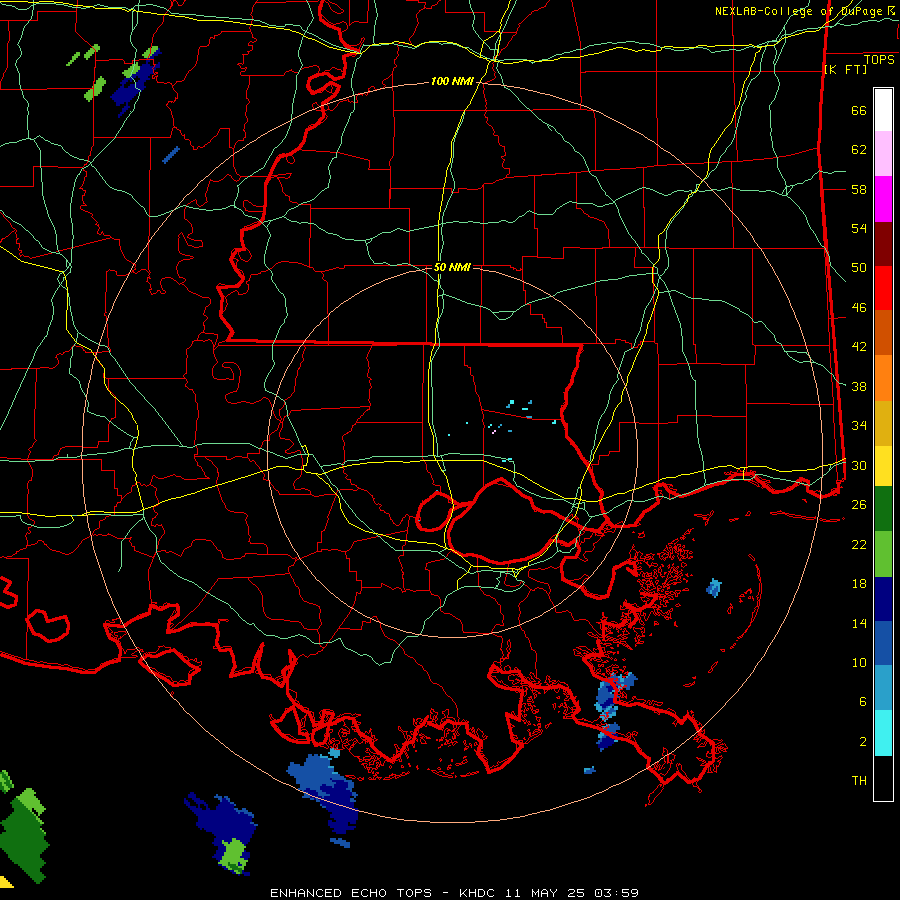This screenshot has height=900, width=900.
Task: Click the "50" legend value
Action: coord(859,268)
